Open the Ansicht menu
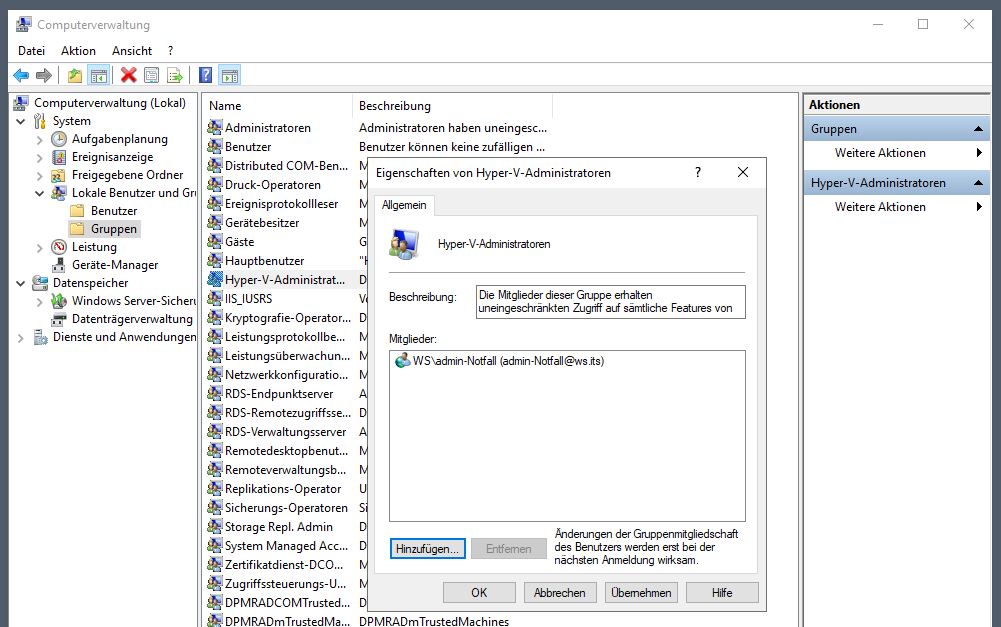The image size is (1001, 627). 132,50
